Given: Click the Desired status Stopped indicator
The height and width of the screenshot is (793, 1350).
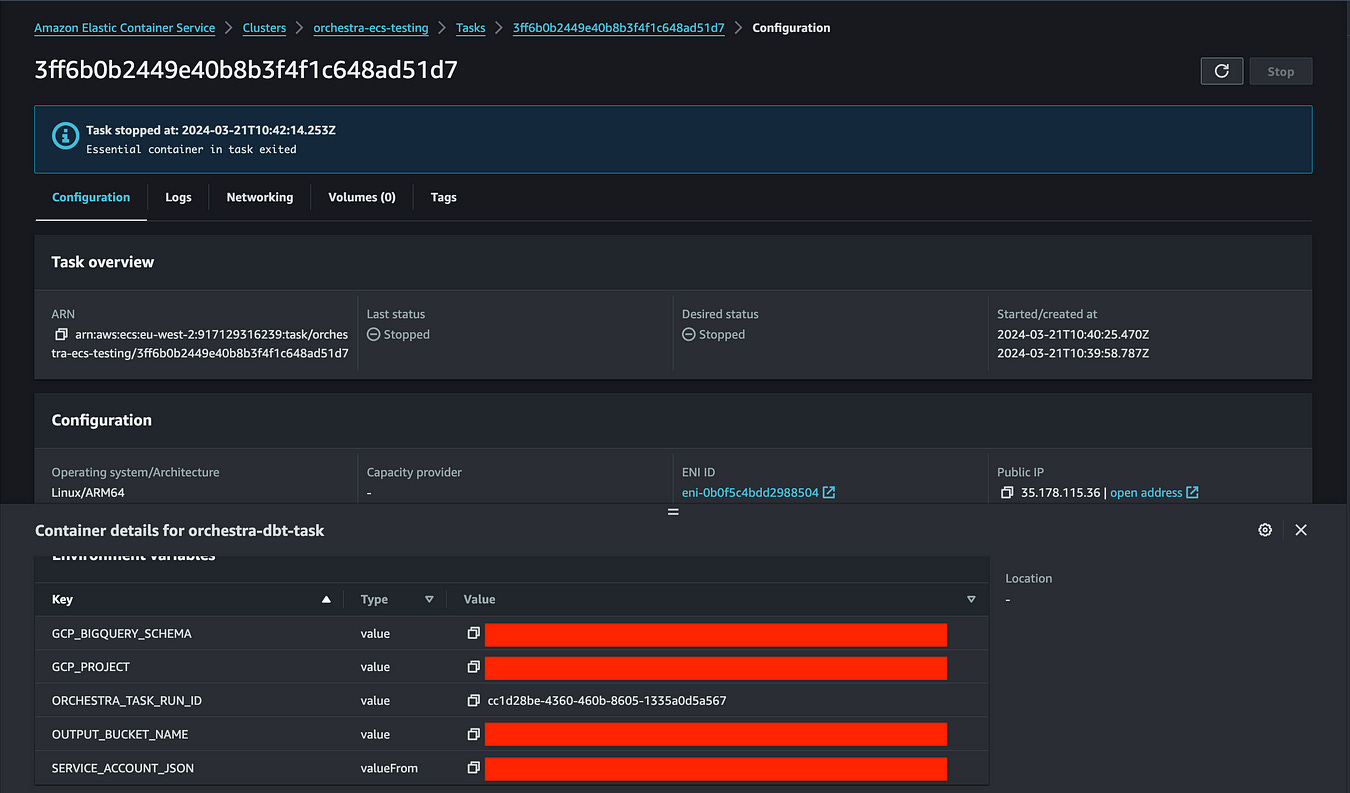Looking at the screenshot, I should click(x=714, y=335).
